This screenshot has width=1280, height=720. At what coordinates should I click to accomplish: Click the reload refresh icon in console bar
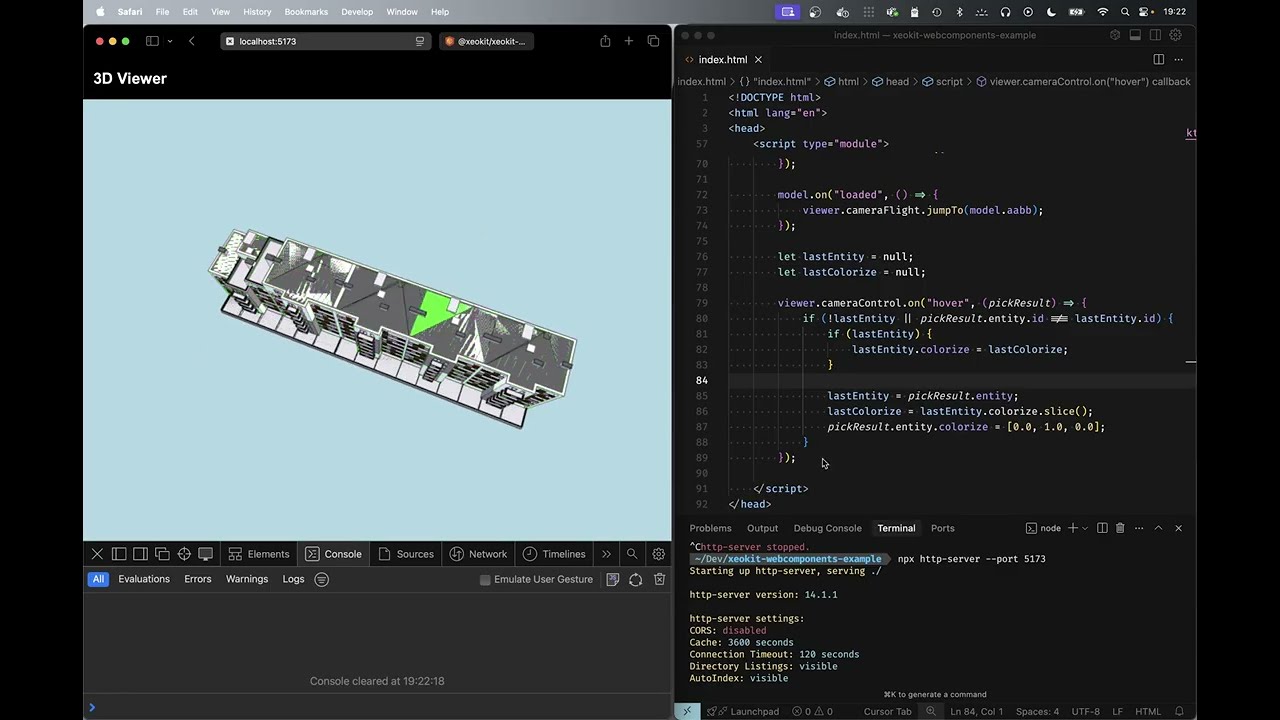[x=636, y=579]
